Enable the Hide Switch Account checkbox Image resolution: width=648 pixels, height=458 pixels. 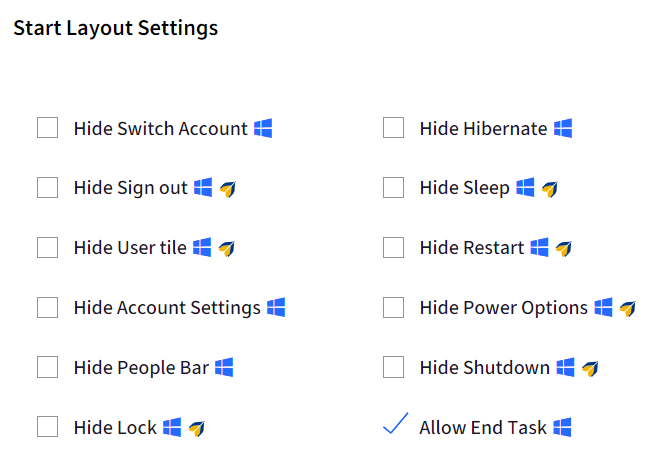48,127
